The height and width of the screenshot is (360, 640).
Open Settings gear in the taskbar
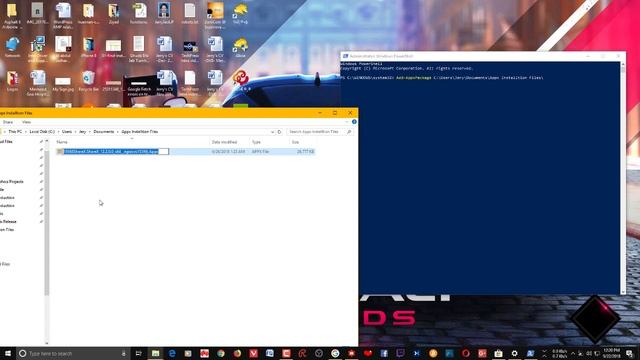pyautogui.click(x=515, y=353)
